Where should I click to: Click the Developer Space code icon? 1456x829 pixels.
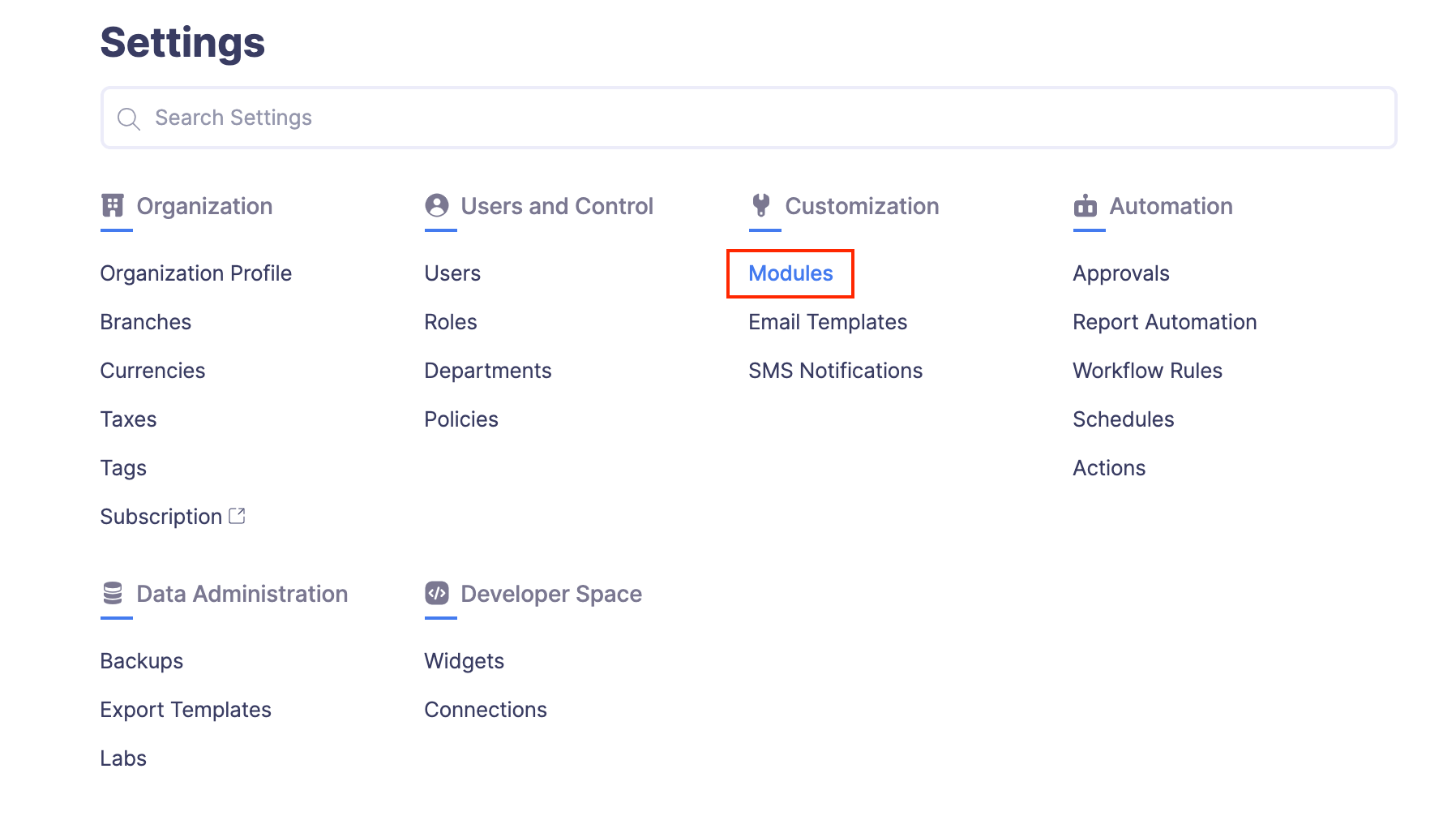(437, 594)
